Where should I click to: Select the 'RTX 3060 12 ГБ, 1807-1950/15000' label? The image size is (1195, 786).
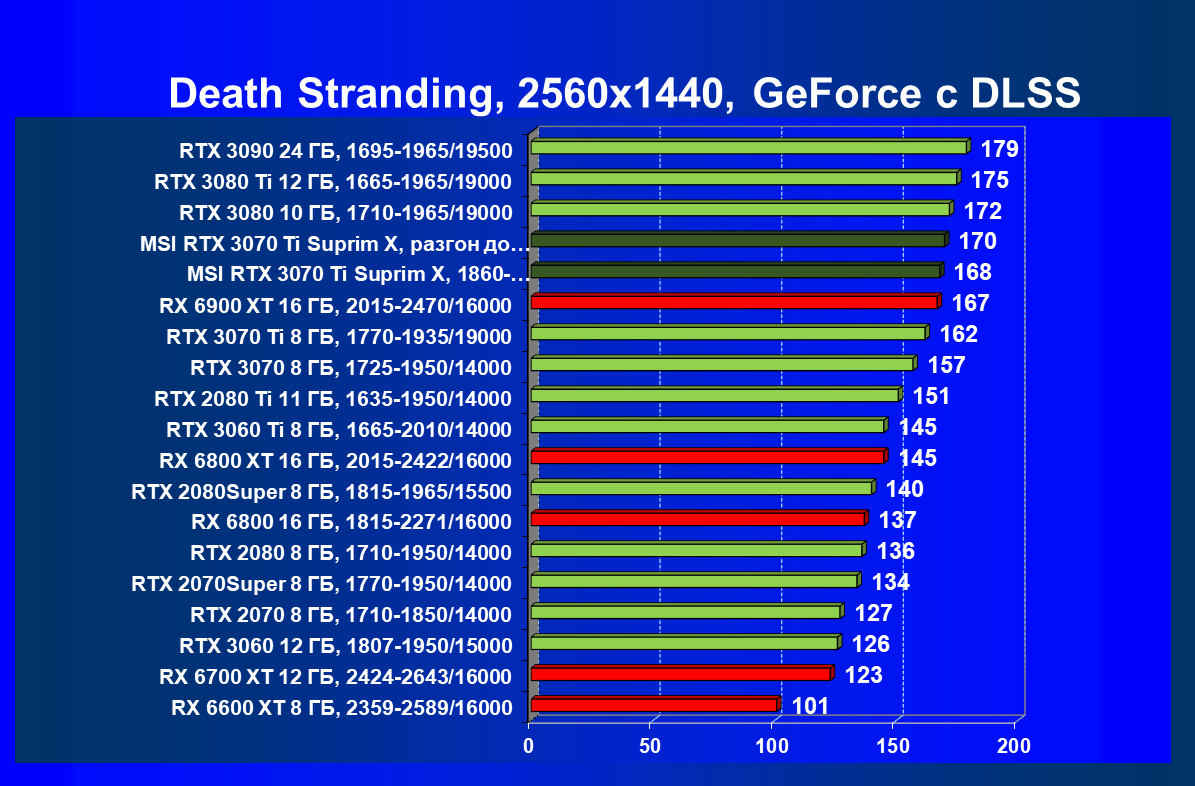click(346, 646)
